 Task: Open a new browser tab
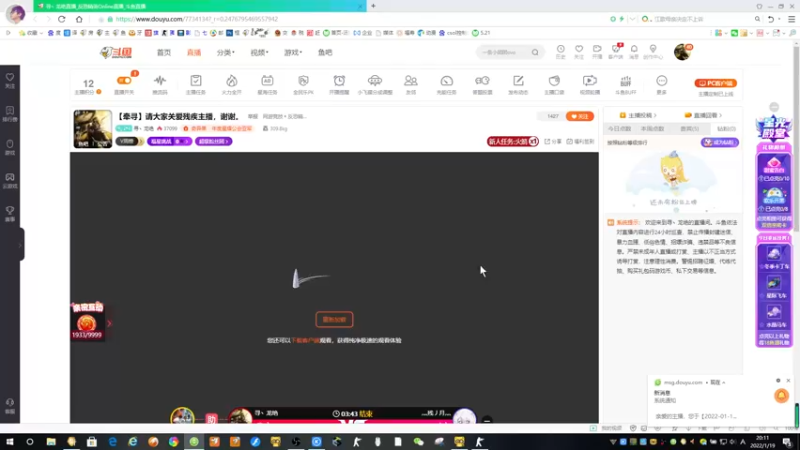[x=373, y=6]
